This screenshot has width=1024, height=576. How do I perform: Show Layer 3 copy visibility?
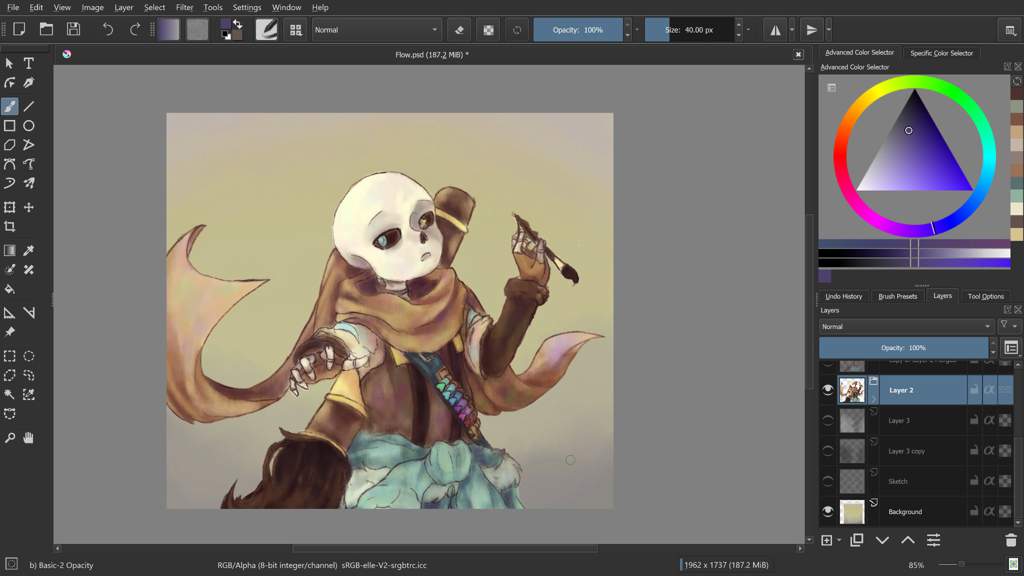click(x=828, y=451)
